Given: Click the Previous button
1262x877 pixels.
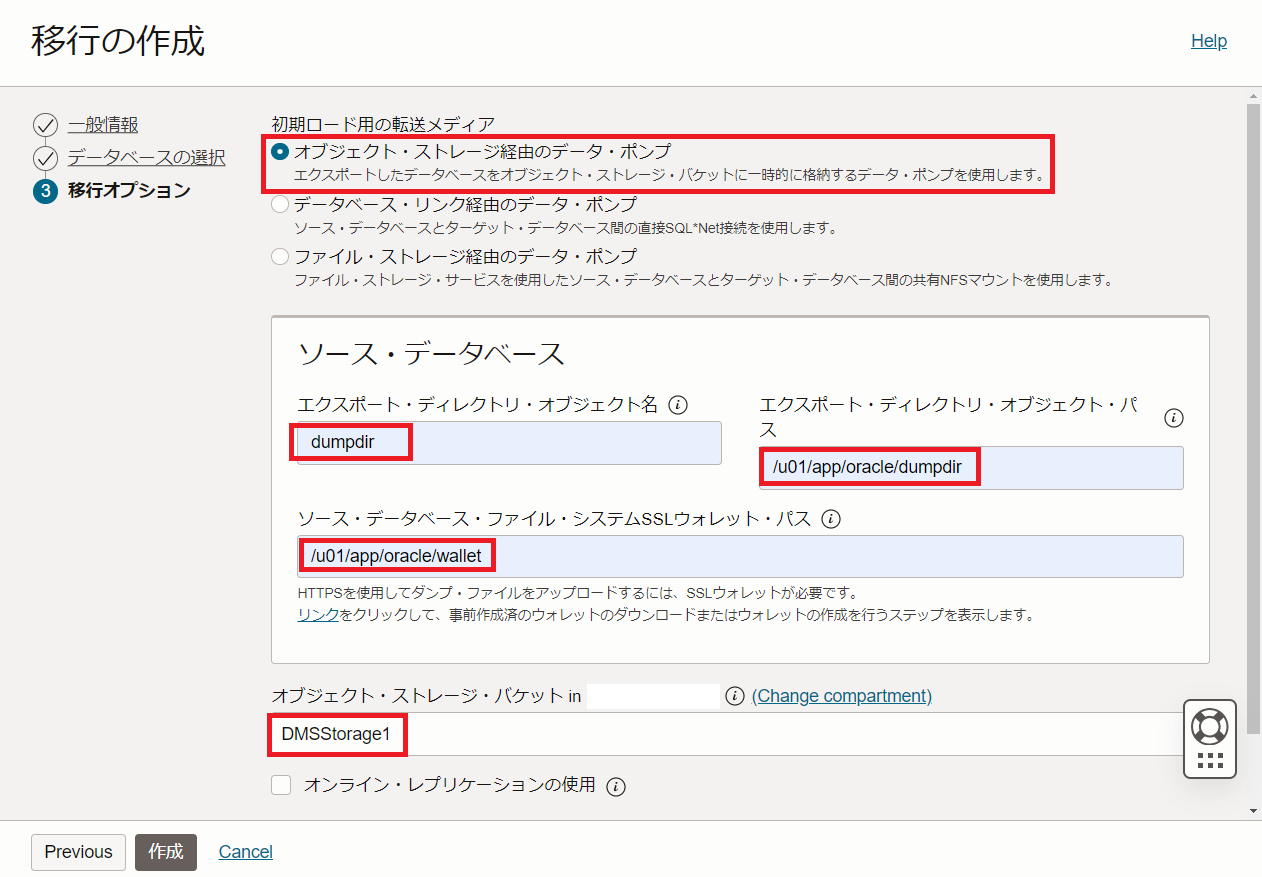Looking at the screenshot, I should click(x=78, y=851).
